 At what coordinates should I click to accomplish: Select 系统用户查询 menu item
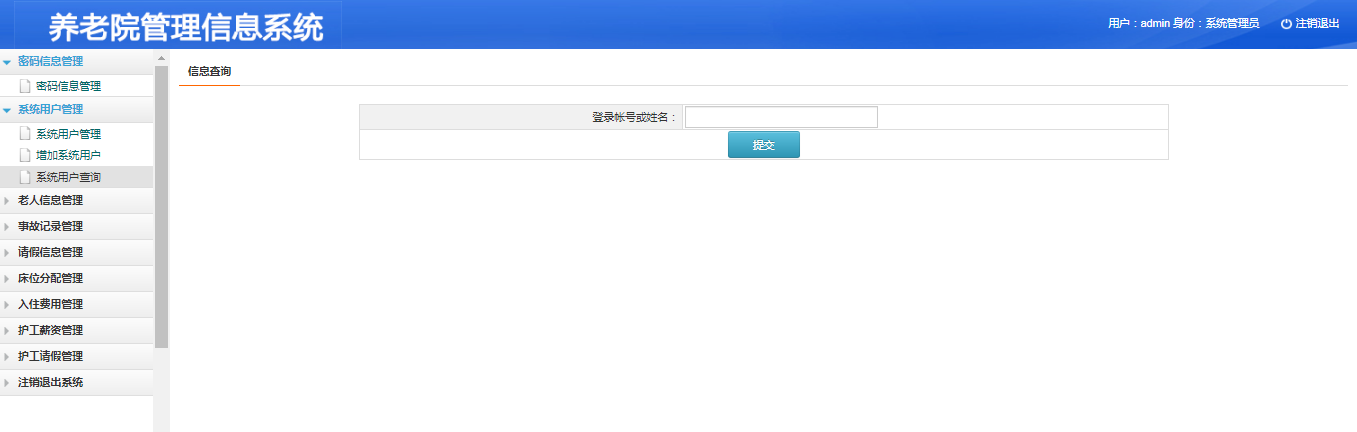pyautogui.click(x=68, y=178)
